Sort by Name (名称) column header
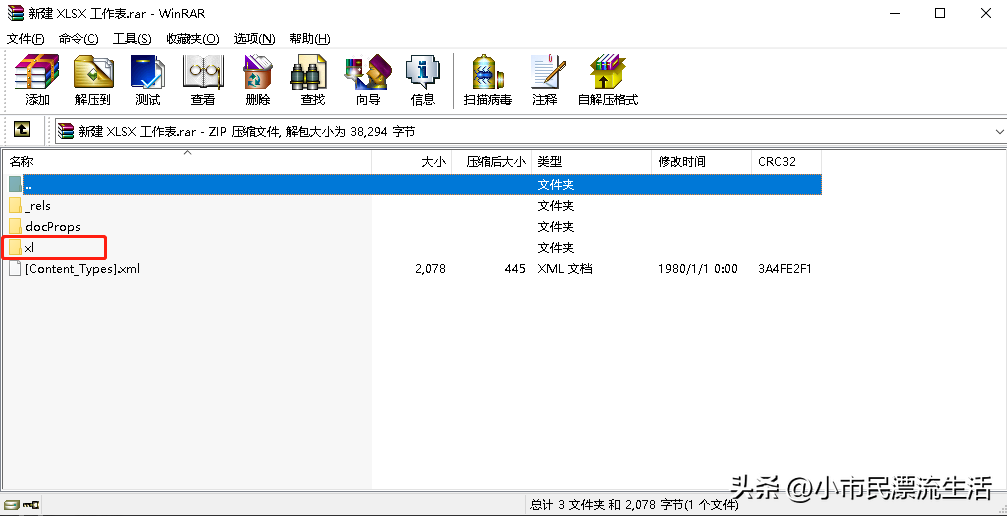1007x516 pixels. [186, 162]
